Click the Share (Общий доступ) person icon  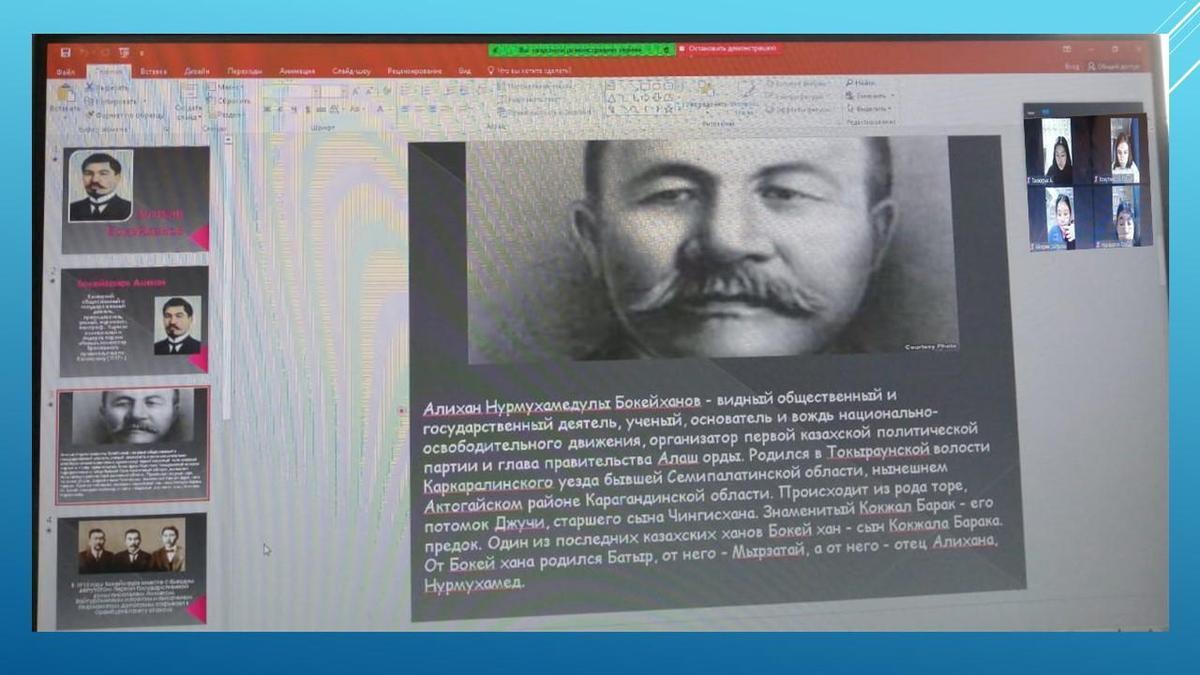click(x=1092, y=66)
